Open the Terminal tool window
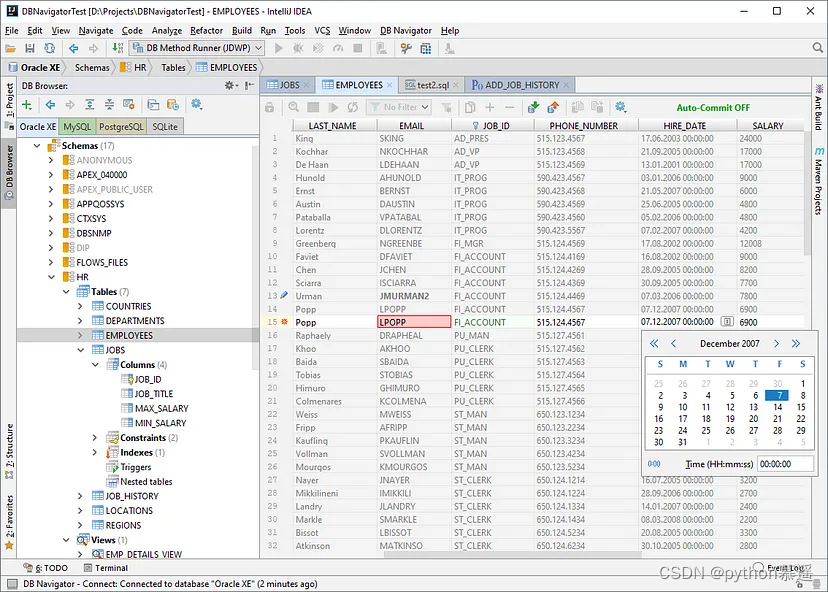Image resolution: width=828 pixels, height=592 pixels. (x=106, y=568)
